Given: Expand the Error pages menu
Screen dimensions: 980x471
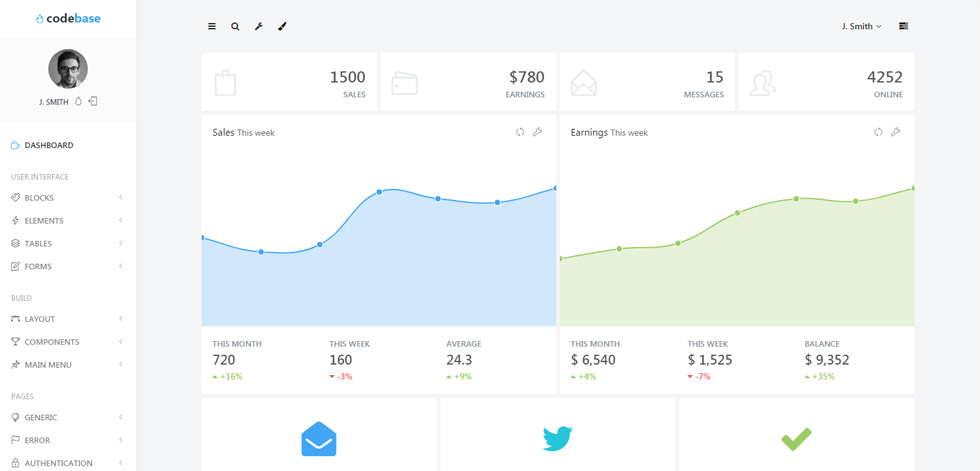Looking at the screenshot, I should (68, 440).
